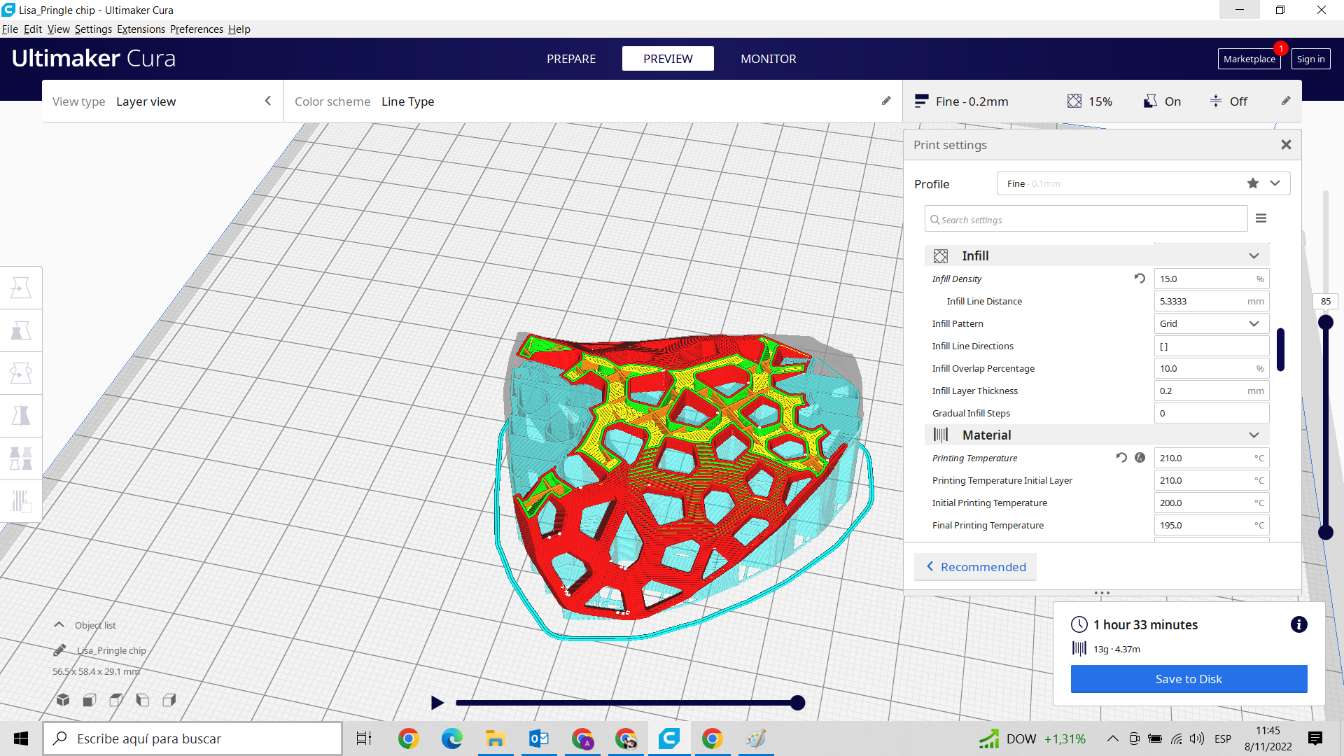The image size is (1344, 756).
Task: Switch to top view icon
Action: 116,700
